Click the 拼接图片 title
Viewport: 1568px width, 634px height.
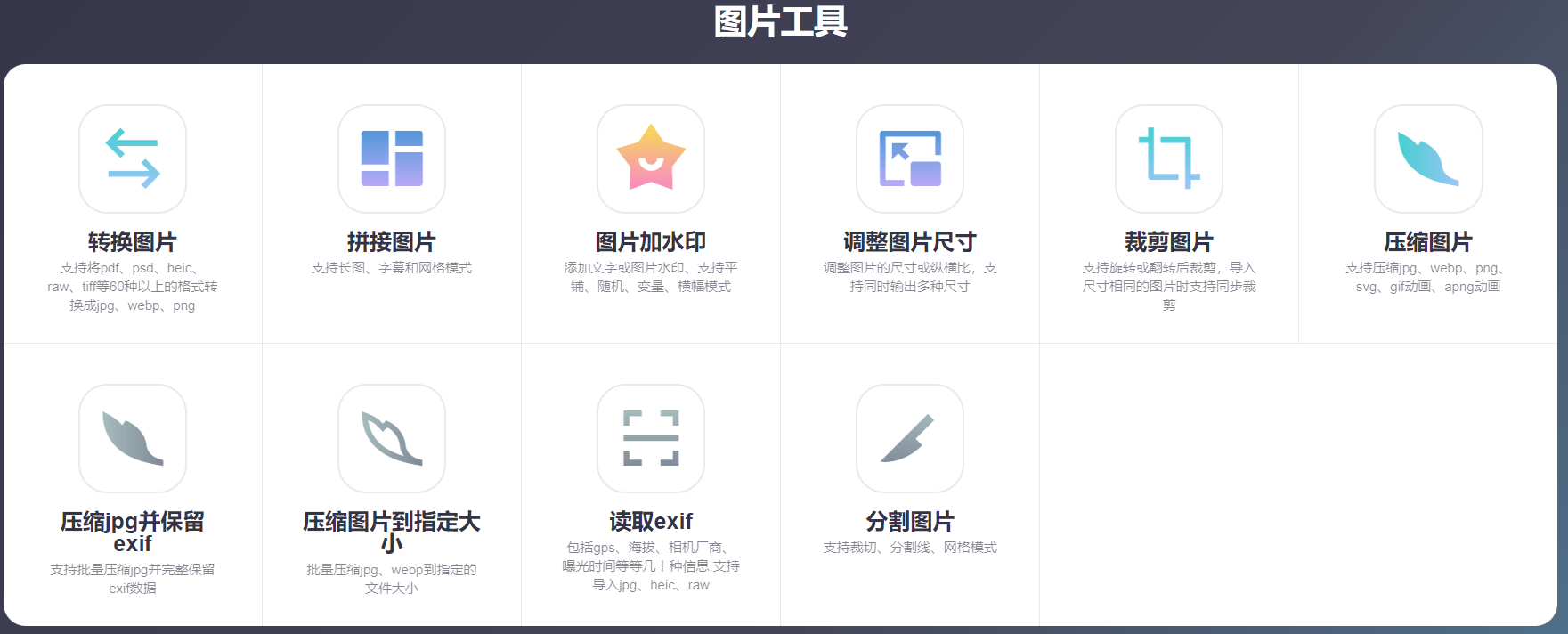click(x=392, y=241)
